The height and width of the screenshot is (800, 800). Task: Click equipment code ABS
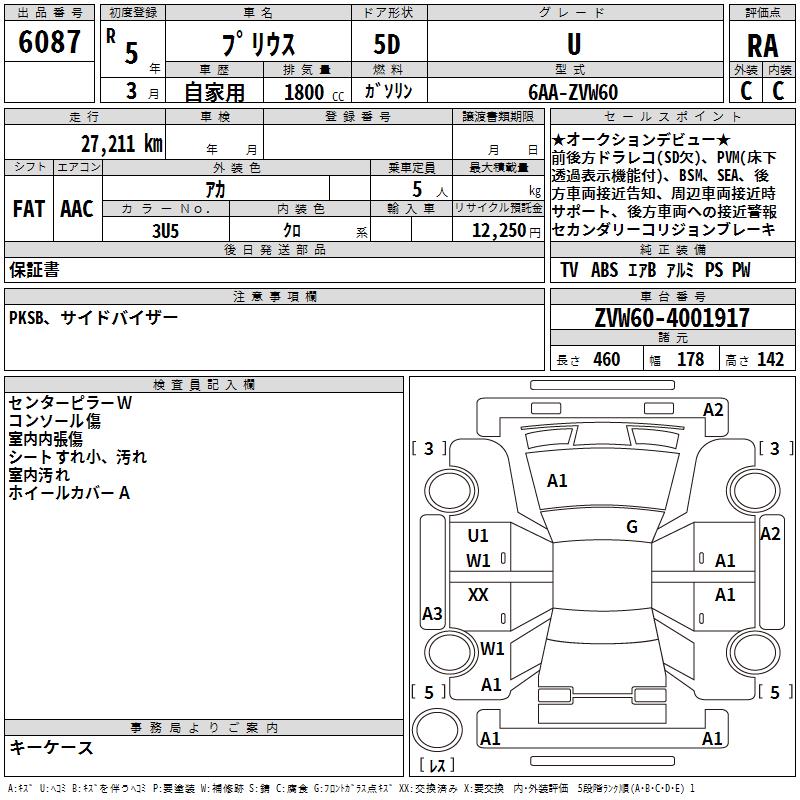pos(604,270)
